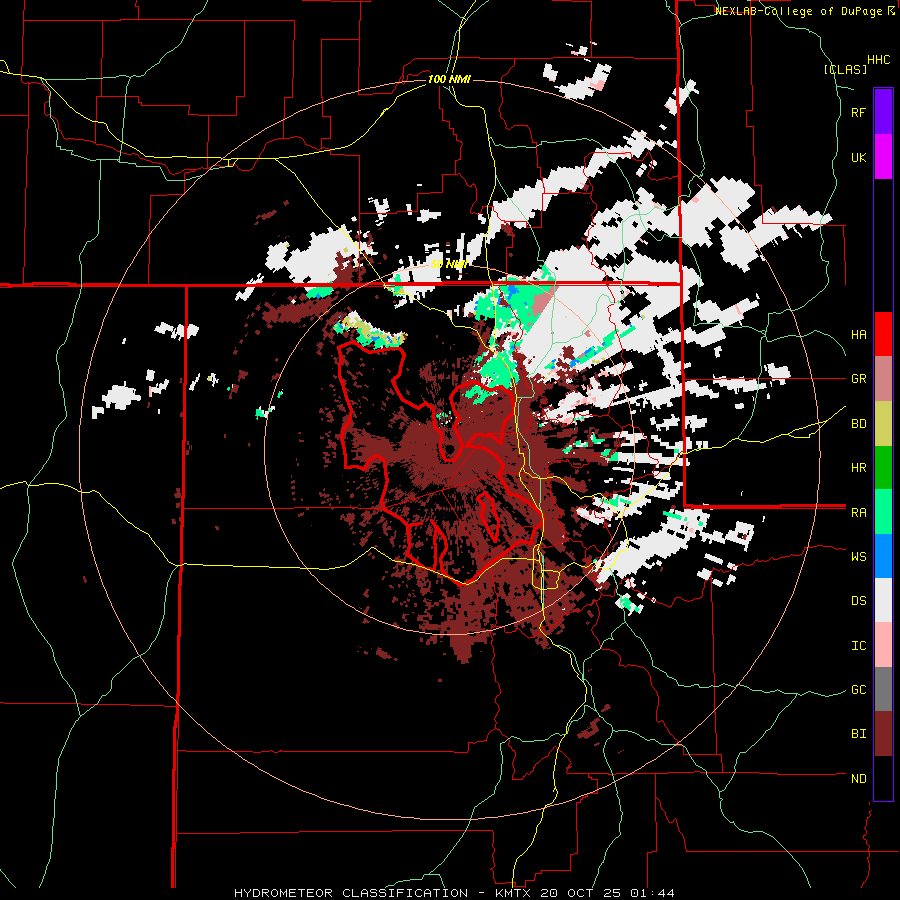
Task: Click the dark green HR swatch
Action: 883,467
